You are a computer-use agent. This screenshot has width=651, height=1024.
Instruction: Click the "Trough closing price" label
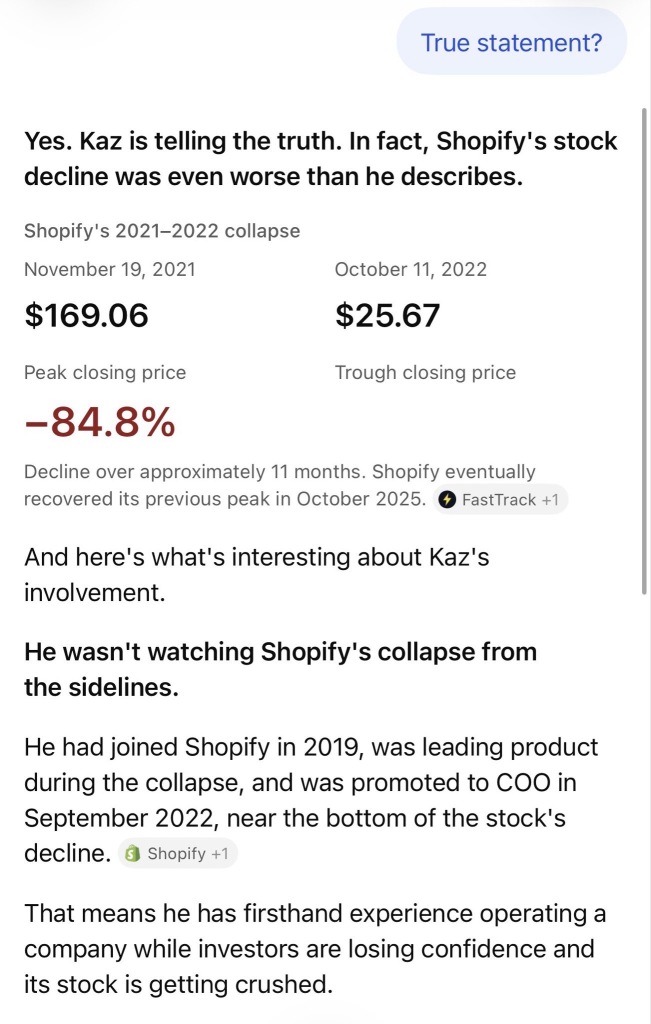pyautogui.click(x=425, y=372)
